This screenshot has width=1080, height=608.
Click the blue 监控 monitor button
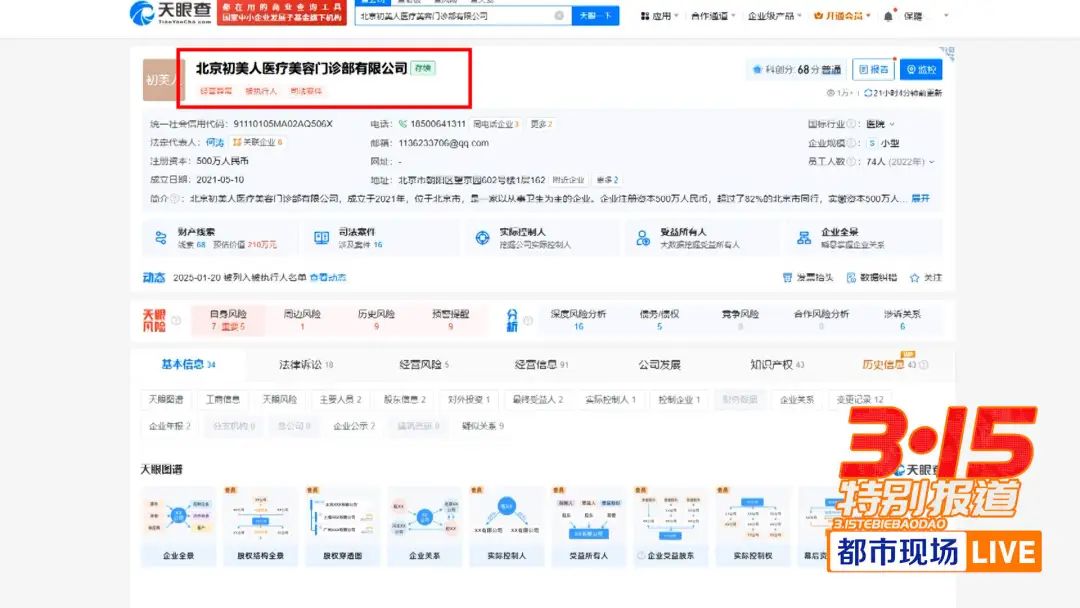pos(921,70)
